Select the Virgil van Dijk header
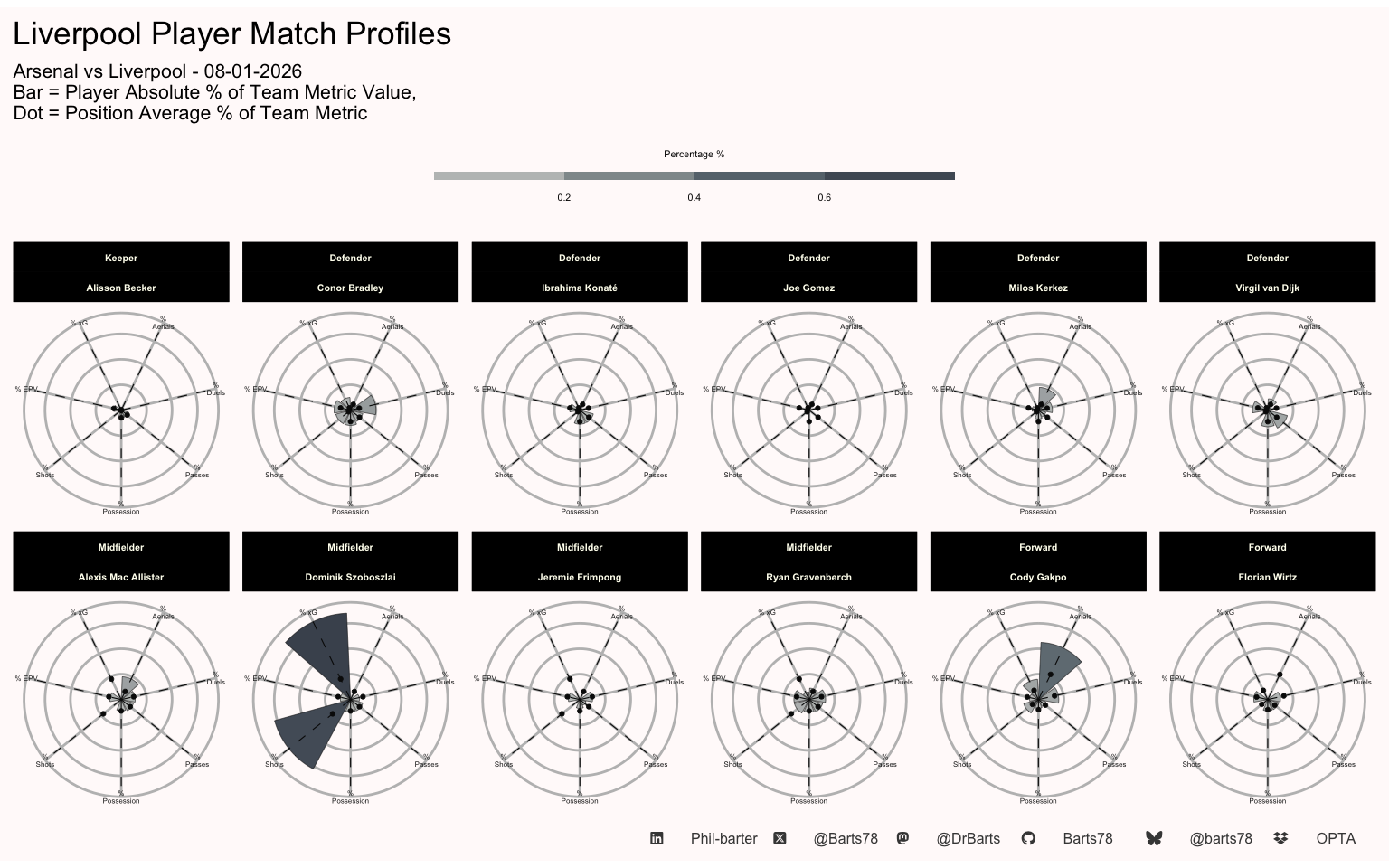This screenshot has width=1389, height=868. [x=1267, y=272]
